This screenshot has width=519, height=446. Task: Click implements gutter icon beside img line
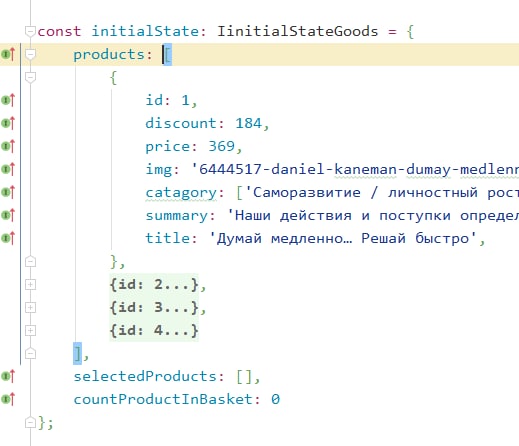[x=8, y=169]
